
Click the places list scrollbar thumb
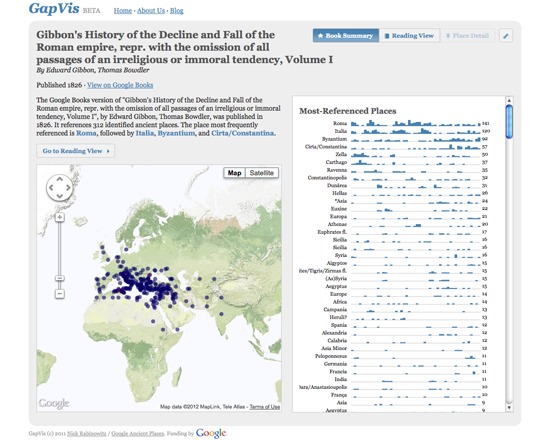coord(509,122)
